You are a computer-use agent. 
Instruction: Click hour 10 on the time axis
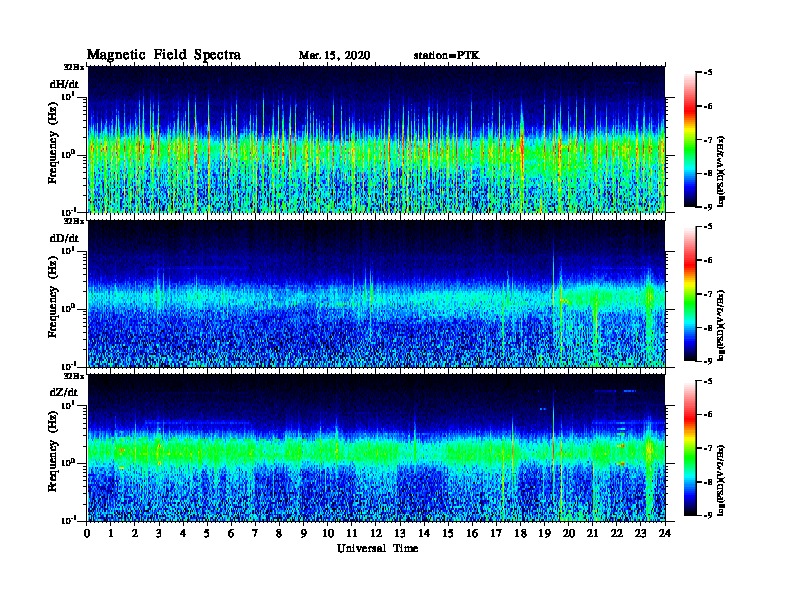tap(328, 533)
